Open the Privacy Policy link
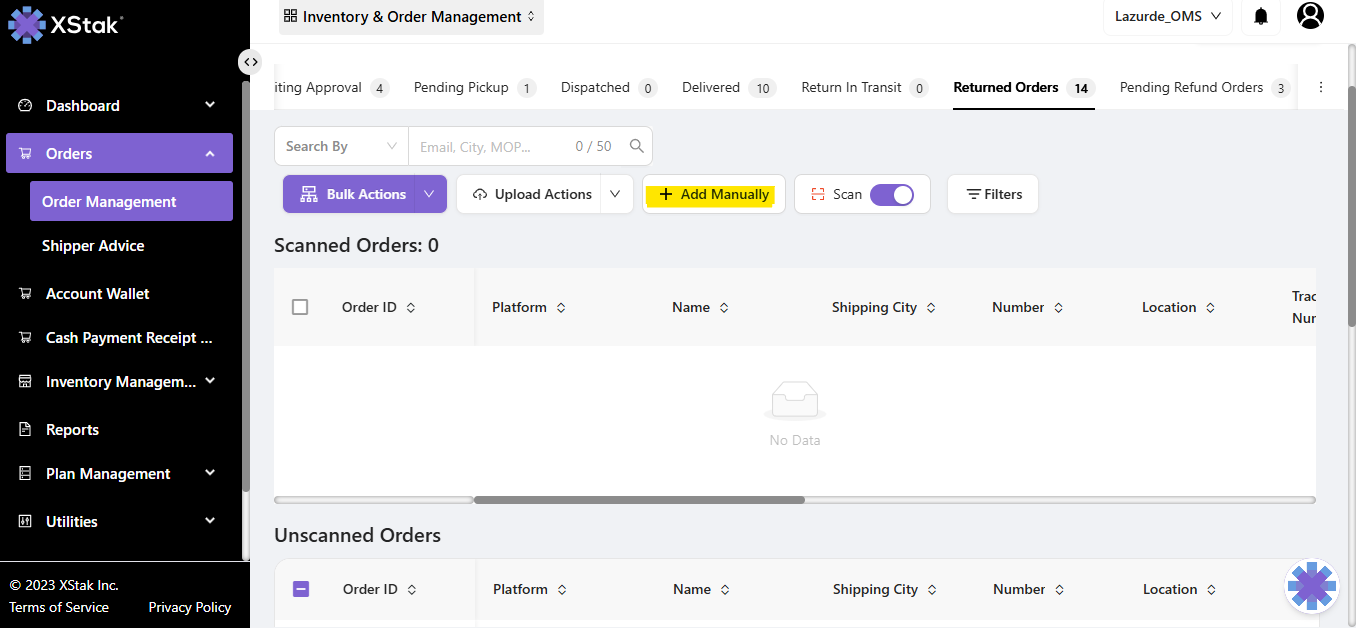The height and width of the screenshot is (628, 1356). (189, 607)
